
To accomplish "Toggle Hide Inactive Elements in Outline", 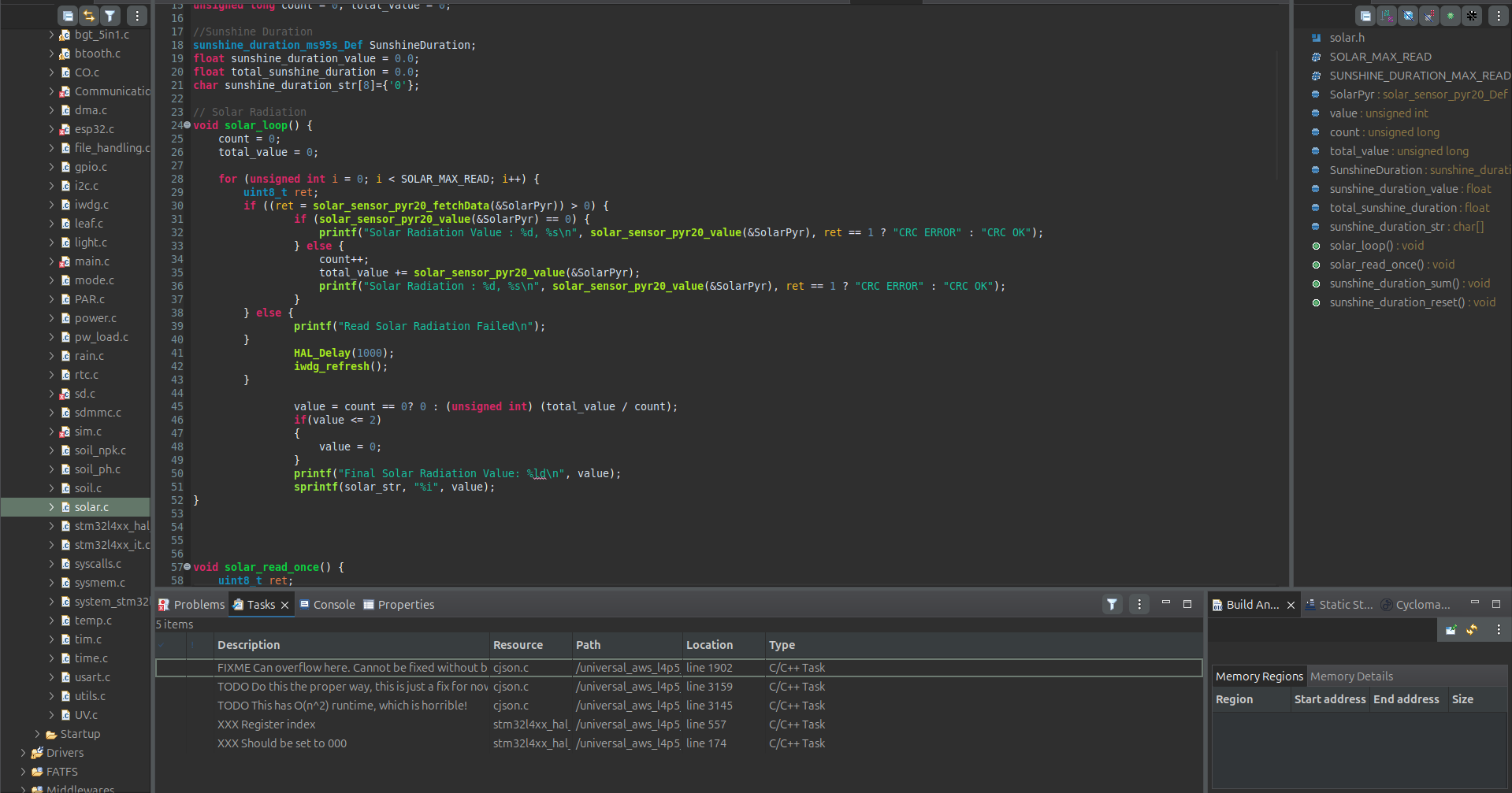I will (x=1472, y=16).
